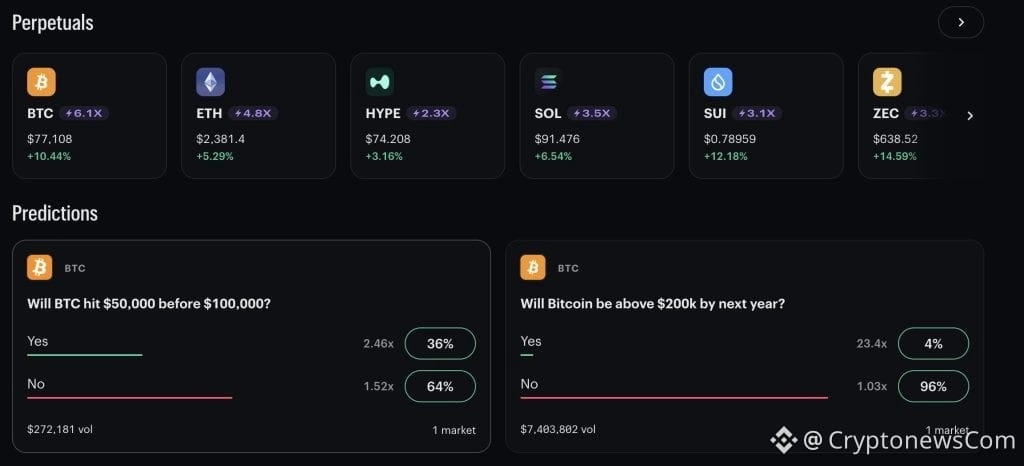Screen dimensions: 1024x466
Task: Click the HYPE token icon
Action: (379, 82)
